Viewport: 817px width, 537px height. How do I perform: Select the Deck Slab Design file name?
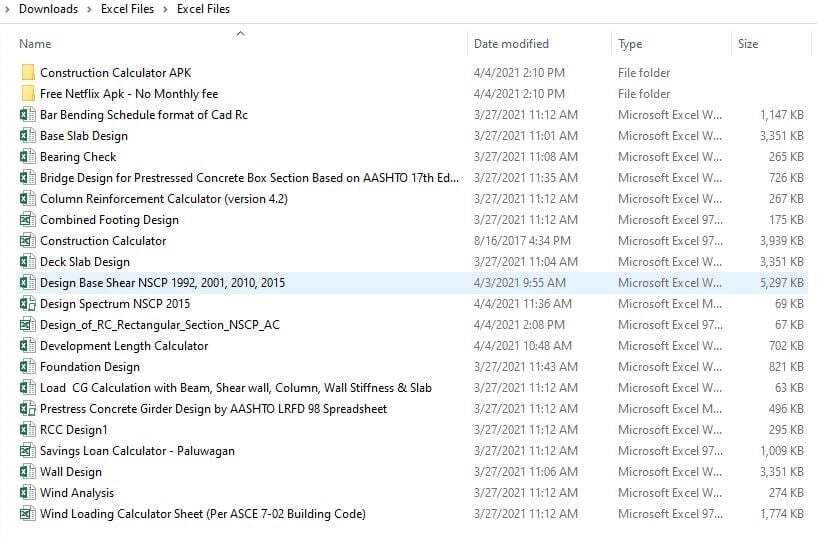(85, 262)
